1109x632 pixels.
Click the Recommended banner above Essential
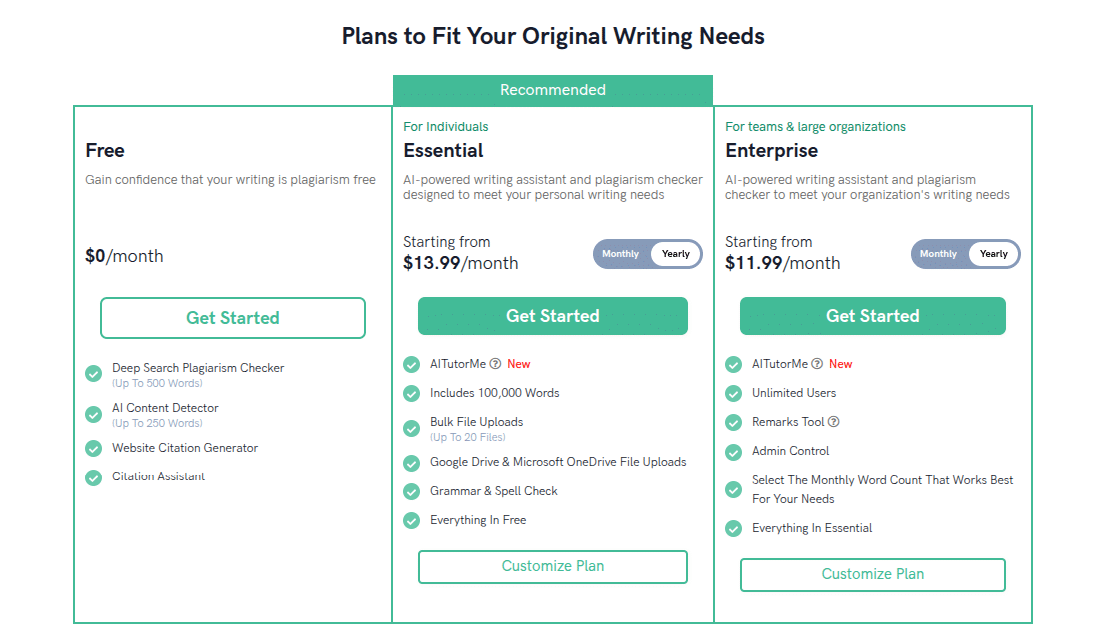pyautogui.click(x=552, y=90)
